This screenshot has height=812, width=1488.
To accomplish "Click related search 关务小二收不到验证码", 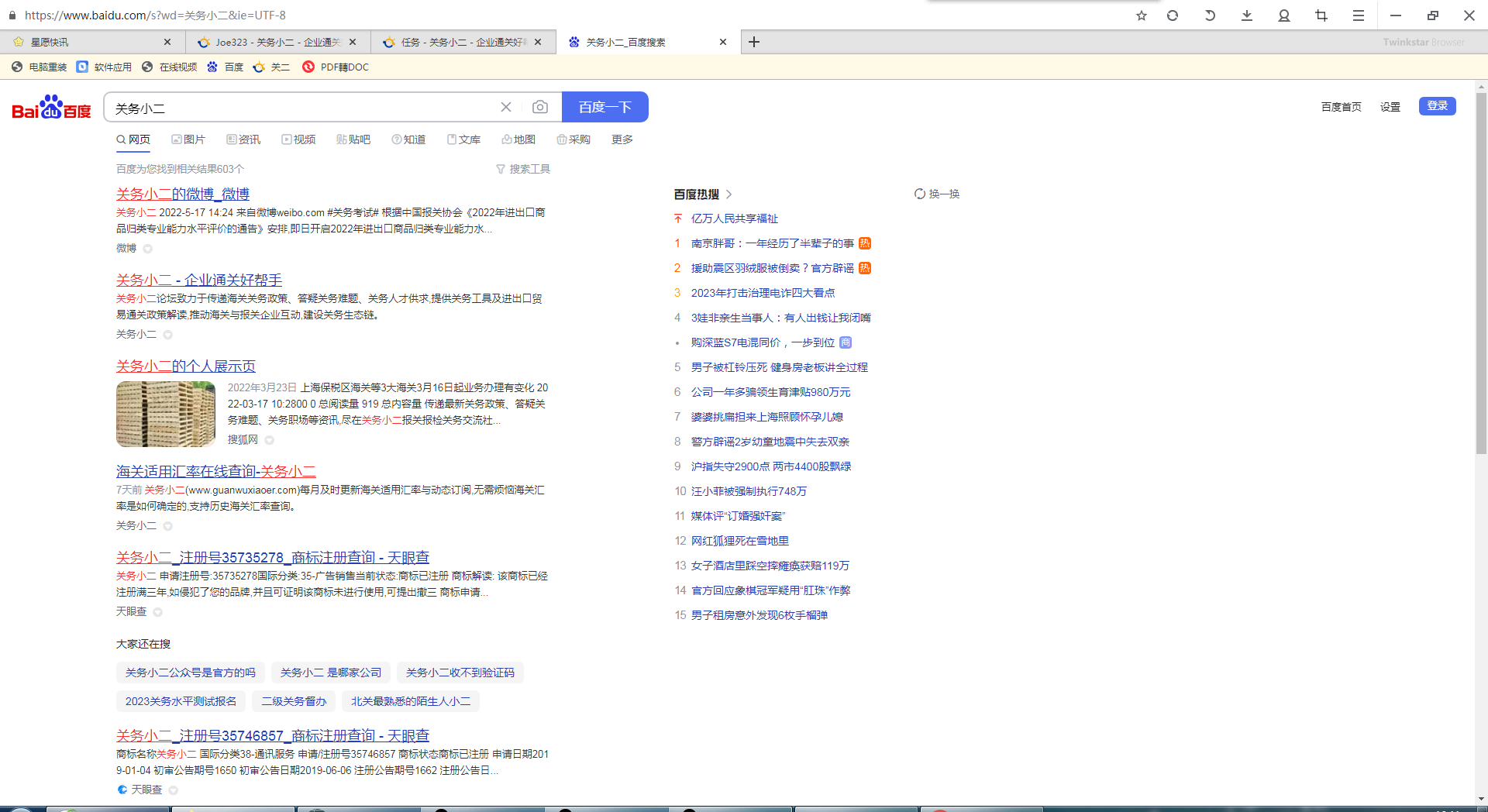I will coord(460,673).
